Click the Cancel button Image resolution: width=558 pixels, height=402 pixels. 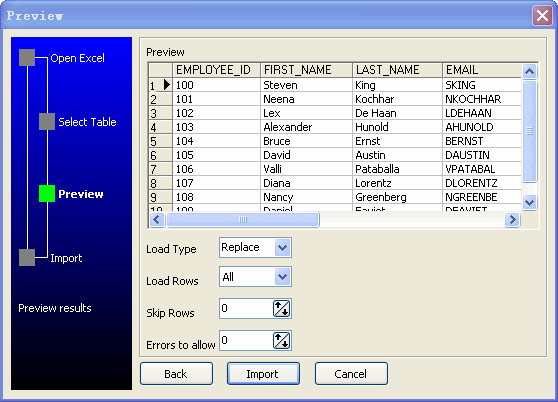[x=351, y=374]
